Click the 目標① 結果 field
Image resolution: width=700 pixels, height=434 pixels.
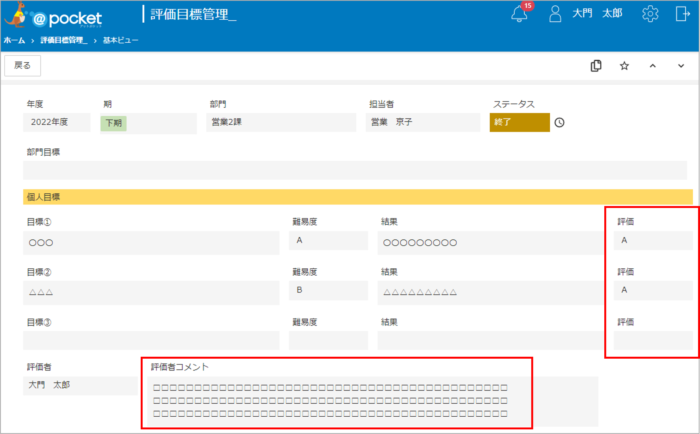490,243
